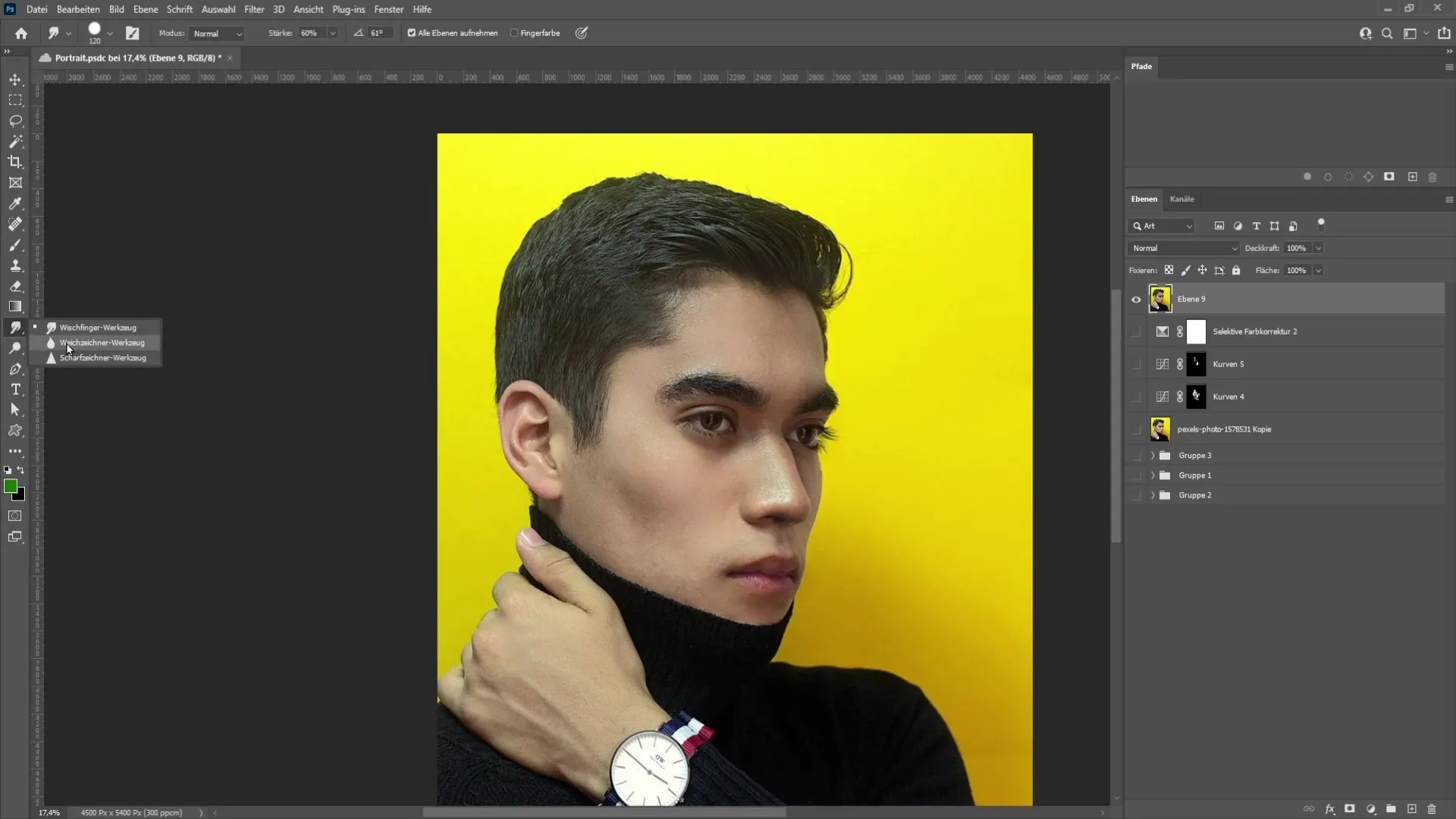Toggle visibility of Ebene 9 layer
This screenshot has height=819, width=1456.
pos(1137,298)
